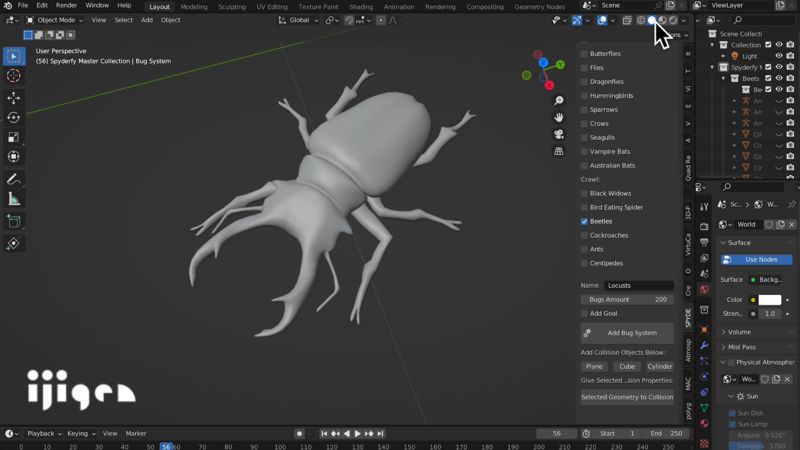800x450 pixels.
Task: Open the Material properties tab icon
Action: tap(704, 423)
